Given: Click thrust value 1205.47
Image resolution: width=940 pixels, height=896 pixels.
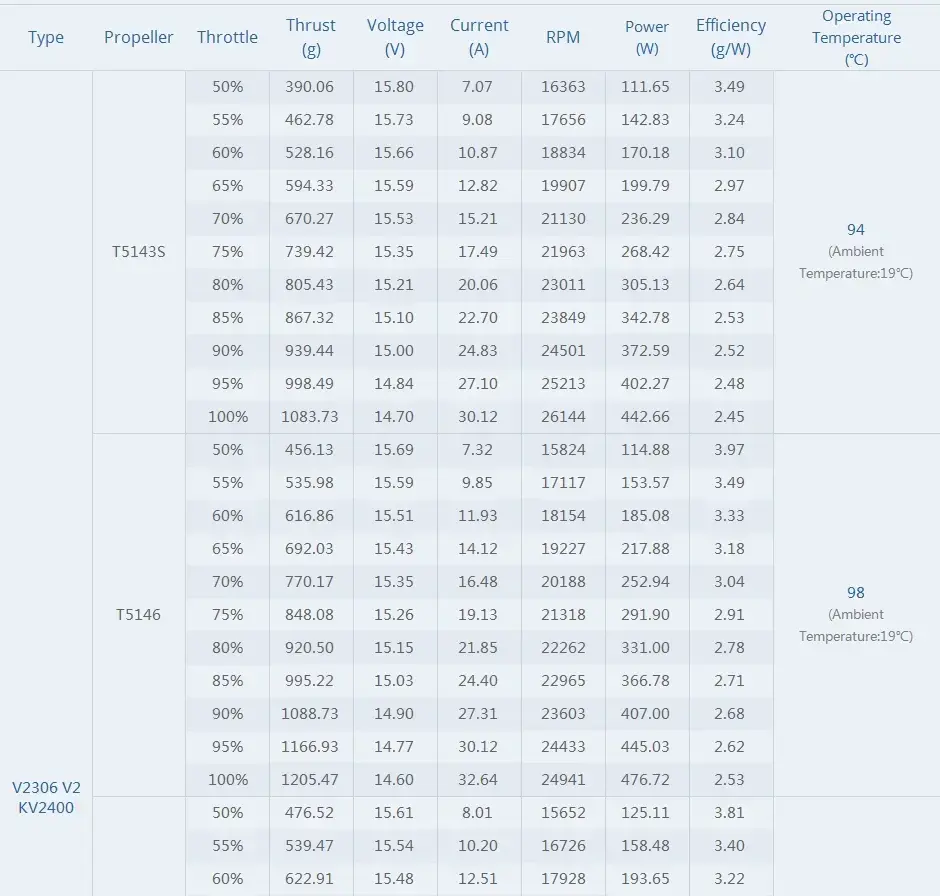Looking at the screenshot, I should (310, 780).
